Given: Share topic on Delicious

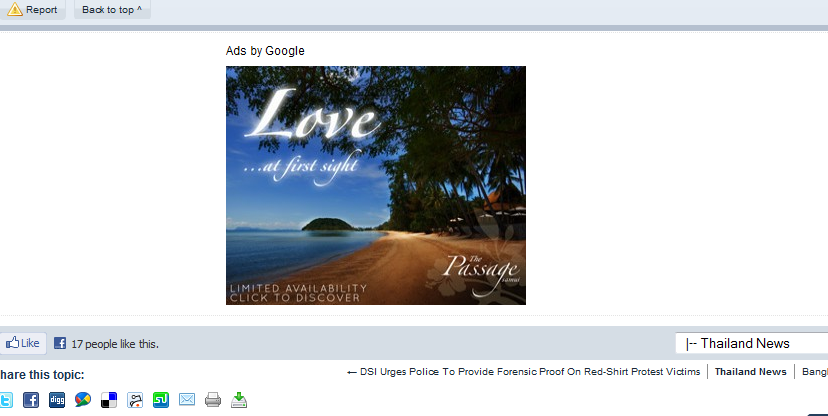Looking at the screenshot, I should [x=109, y=400].
